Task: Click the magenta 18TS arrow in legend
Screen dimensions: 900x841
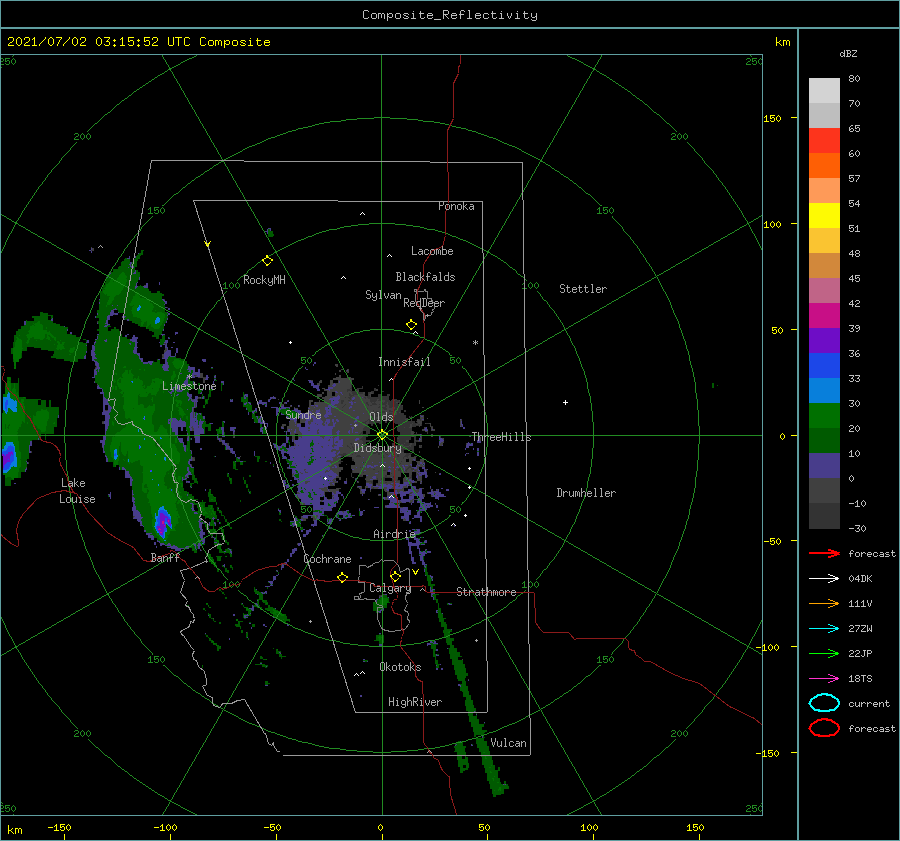Action: 824,679
